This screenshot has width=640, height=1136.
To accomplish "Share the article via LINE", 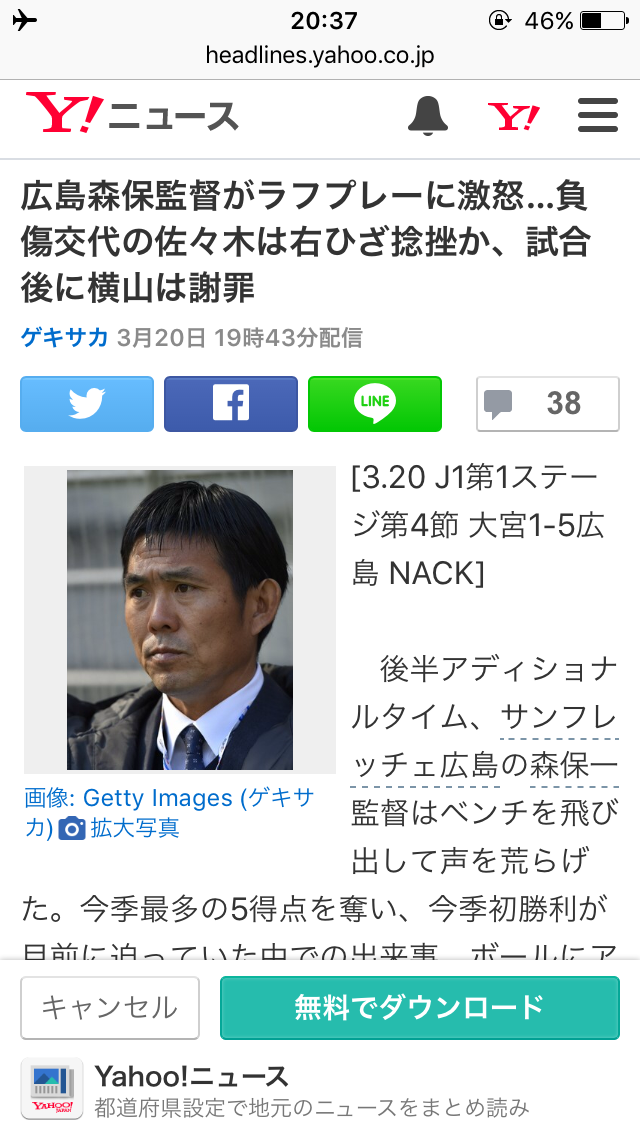I will 375,404.
